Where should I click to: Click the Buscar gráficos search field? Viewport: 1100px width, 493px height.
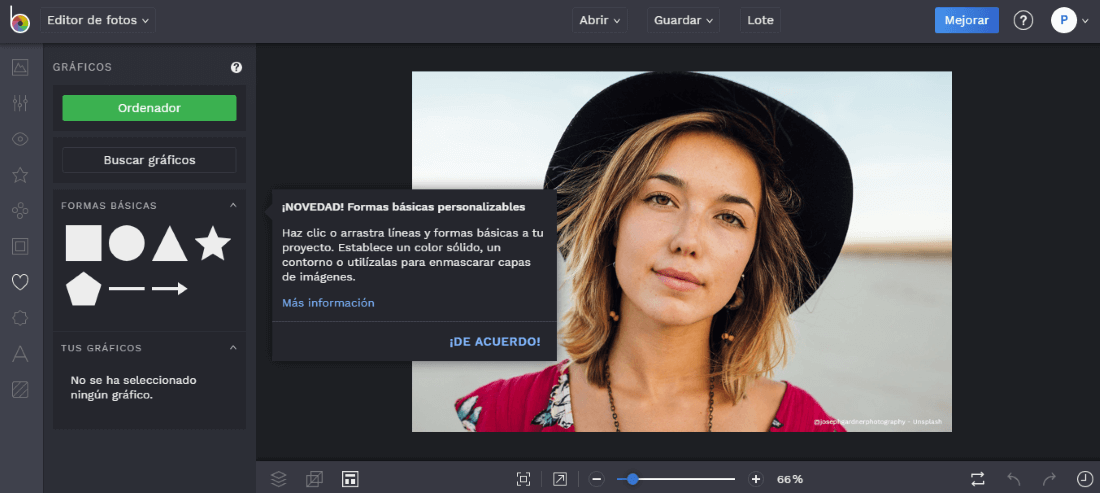click(149, 160)
